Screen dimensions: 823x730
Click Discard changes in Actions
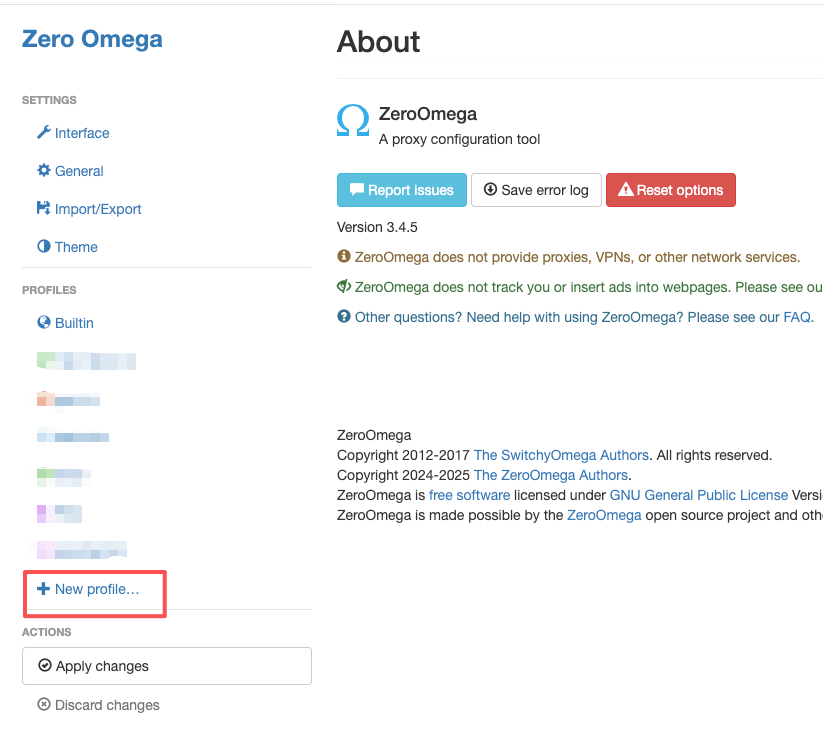(x=107, y=705)
